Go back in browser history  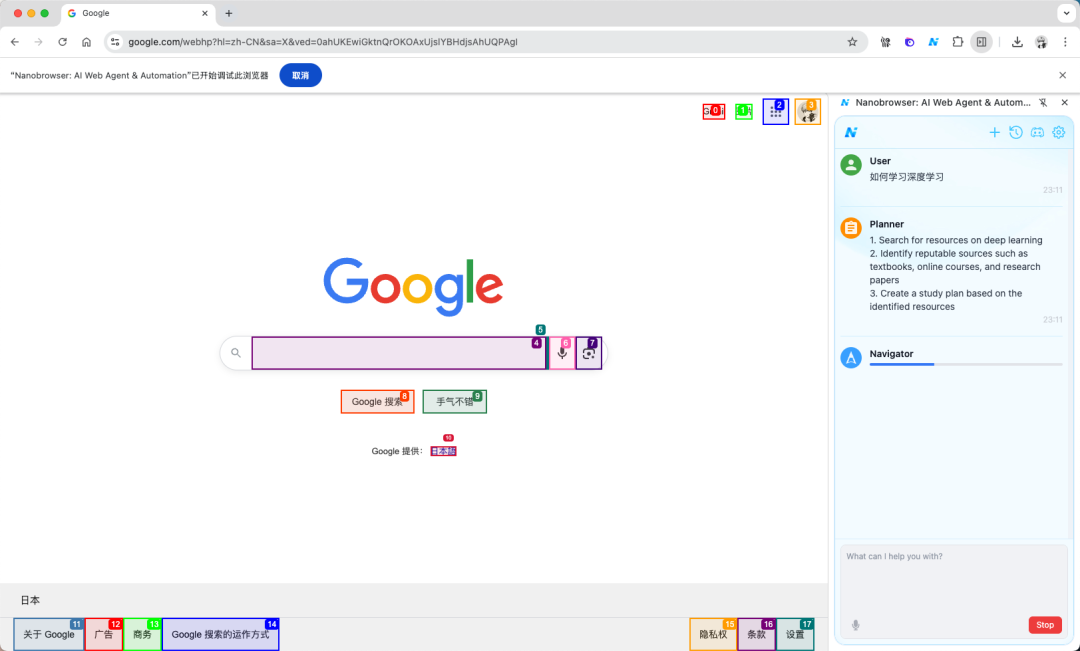click(14, 42)
